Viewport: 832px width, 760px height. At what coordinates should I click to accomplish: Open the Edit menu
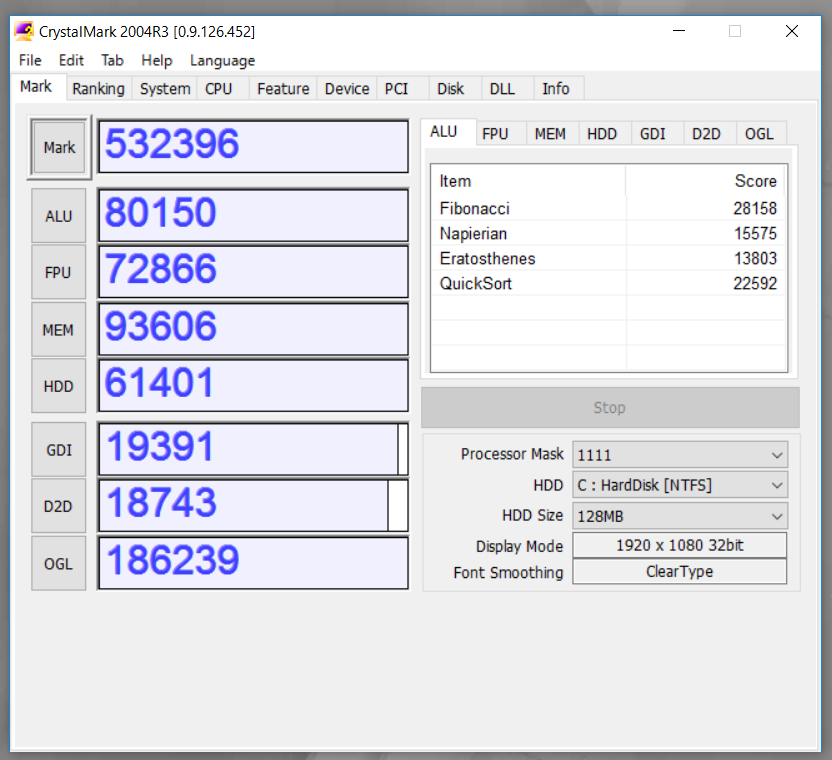(x=71, y=61)
